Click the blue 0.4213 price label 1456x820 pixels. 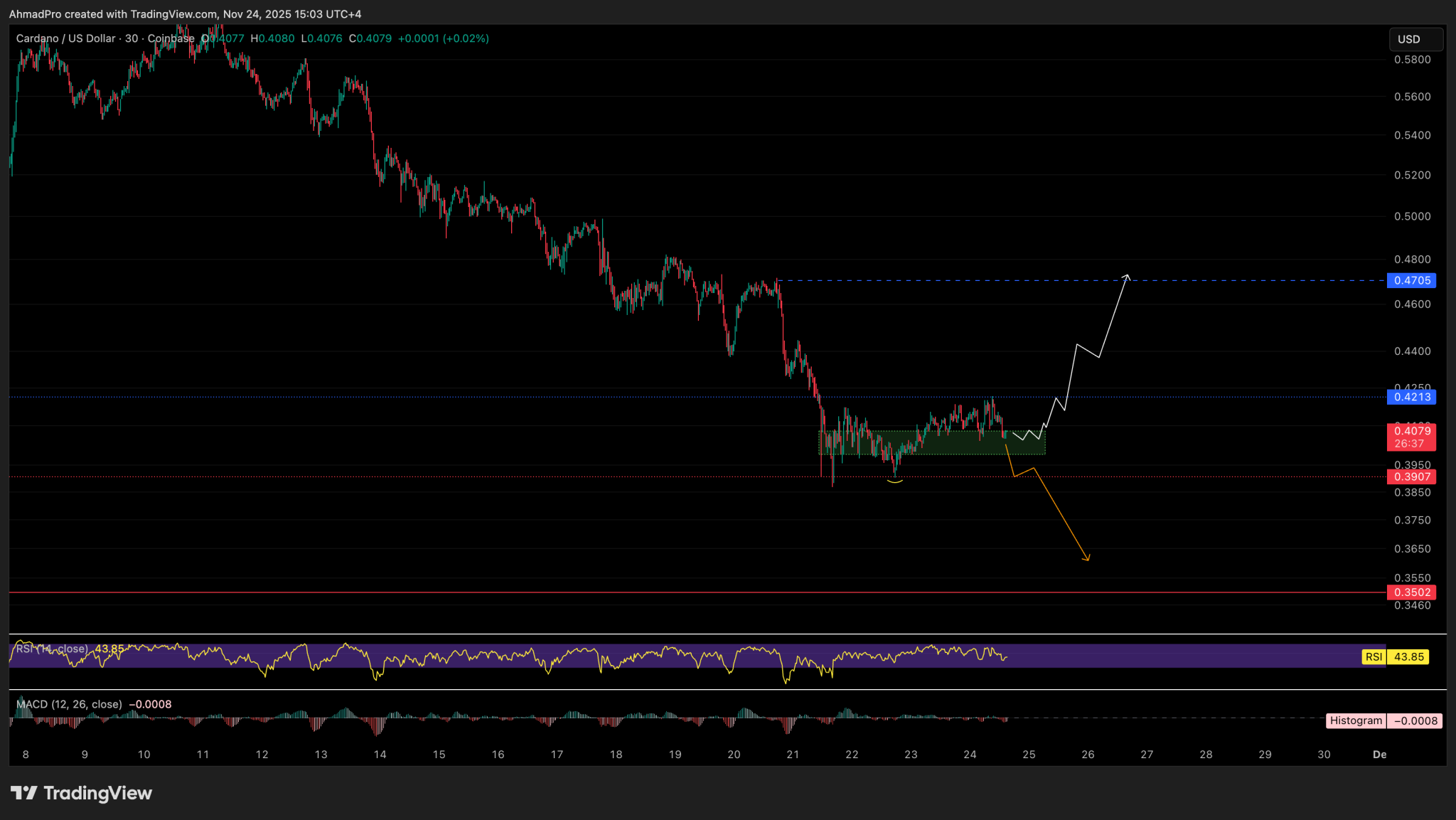click(1410, 397)
